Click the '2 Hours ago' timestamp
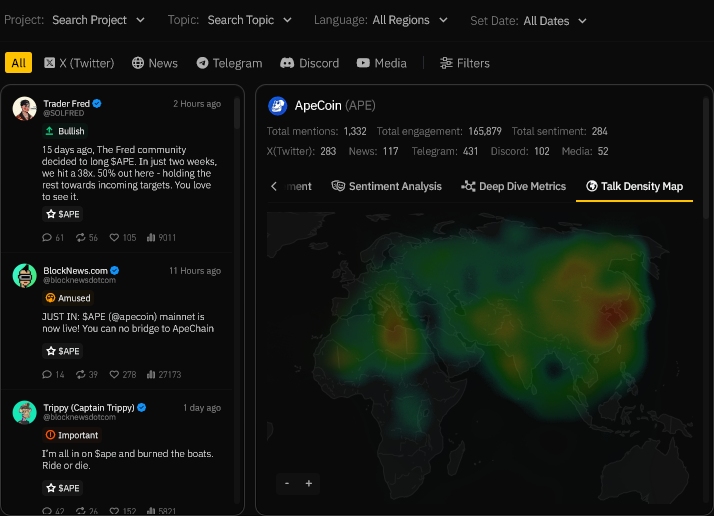Image resolution: width=714 pixels, height=516 pixels. point(197,104)
